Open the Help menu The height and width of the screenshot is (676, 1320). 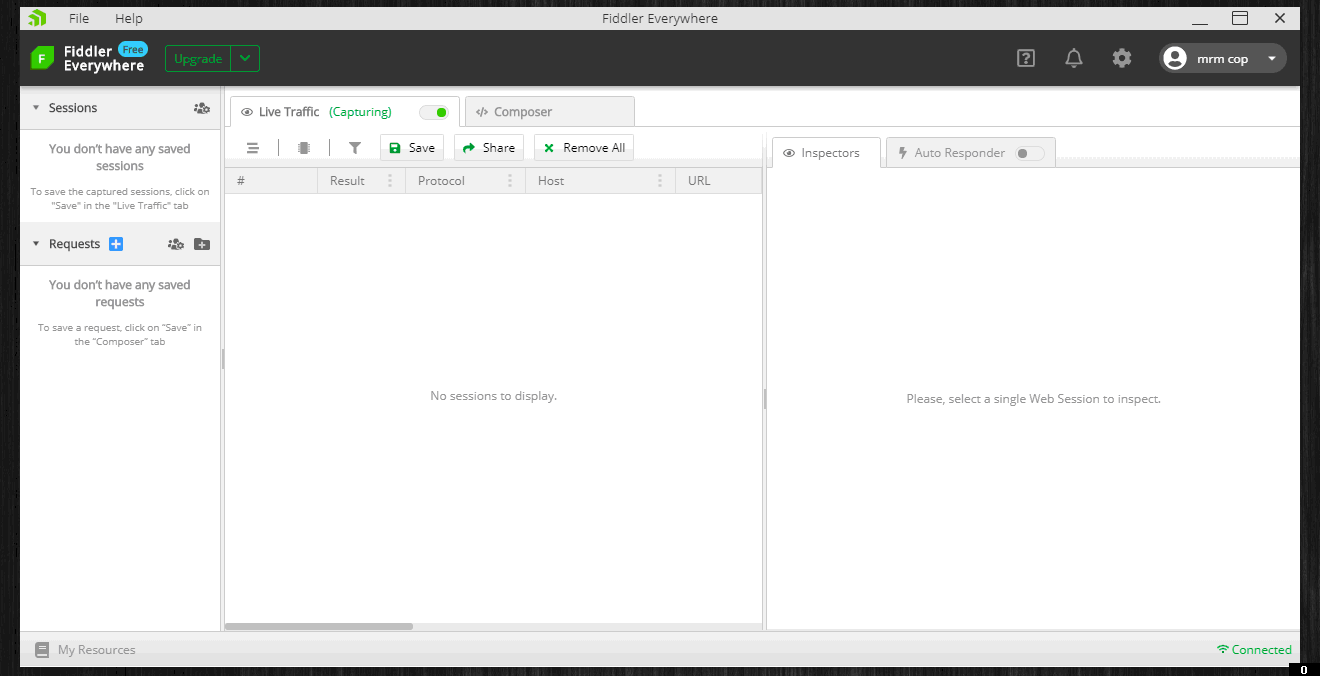[x=129, y=18]
